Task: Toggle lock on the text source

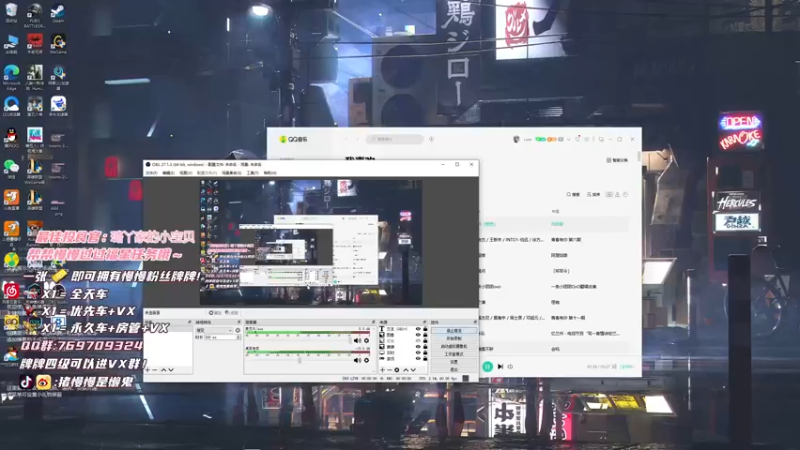Action: pyautogui.click(x=425, y=329)
